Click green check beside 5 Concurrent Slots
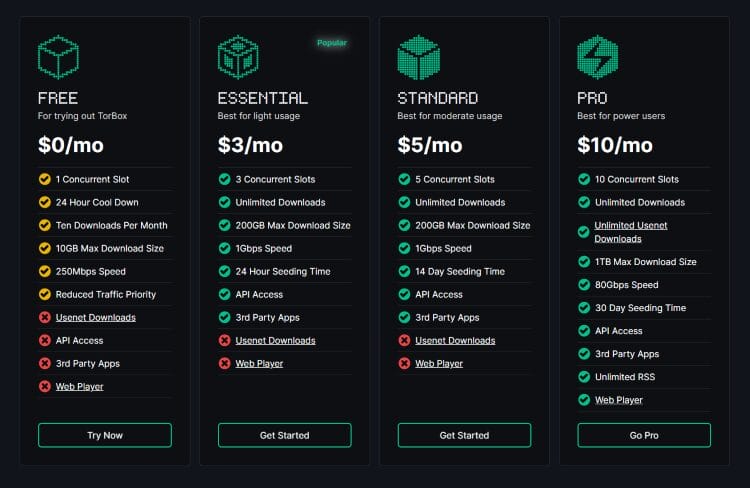Image resolution: width=750 pixels, height=488 pixels. pos(404,179)
